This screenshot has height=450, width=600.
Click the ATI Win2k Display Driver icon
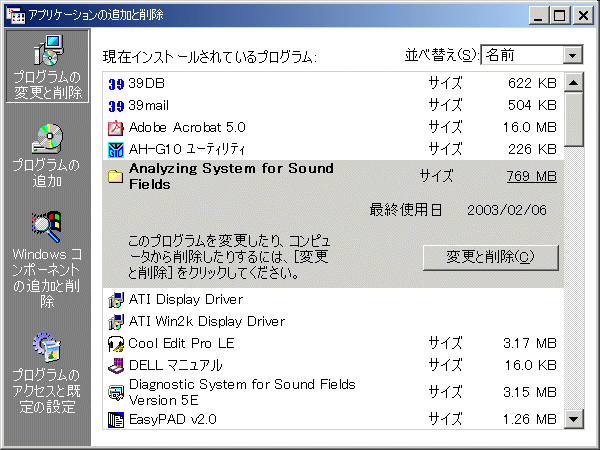[x=116, y=322]
